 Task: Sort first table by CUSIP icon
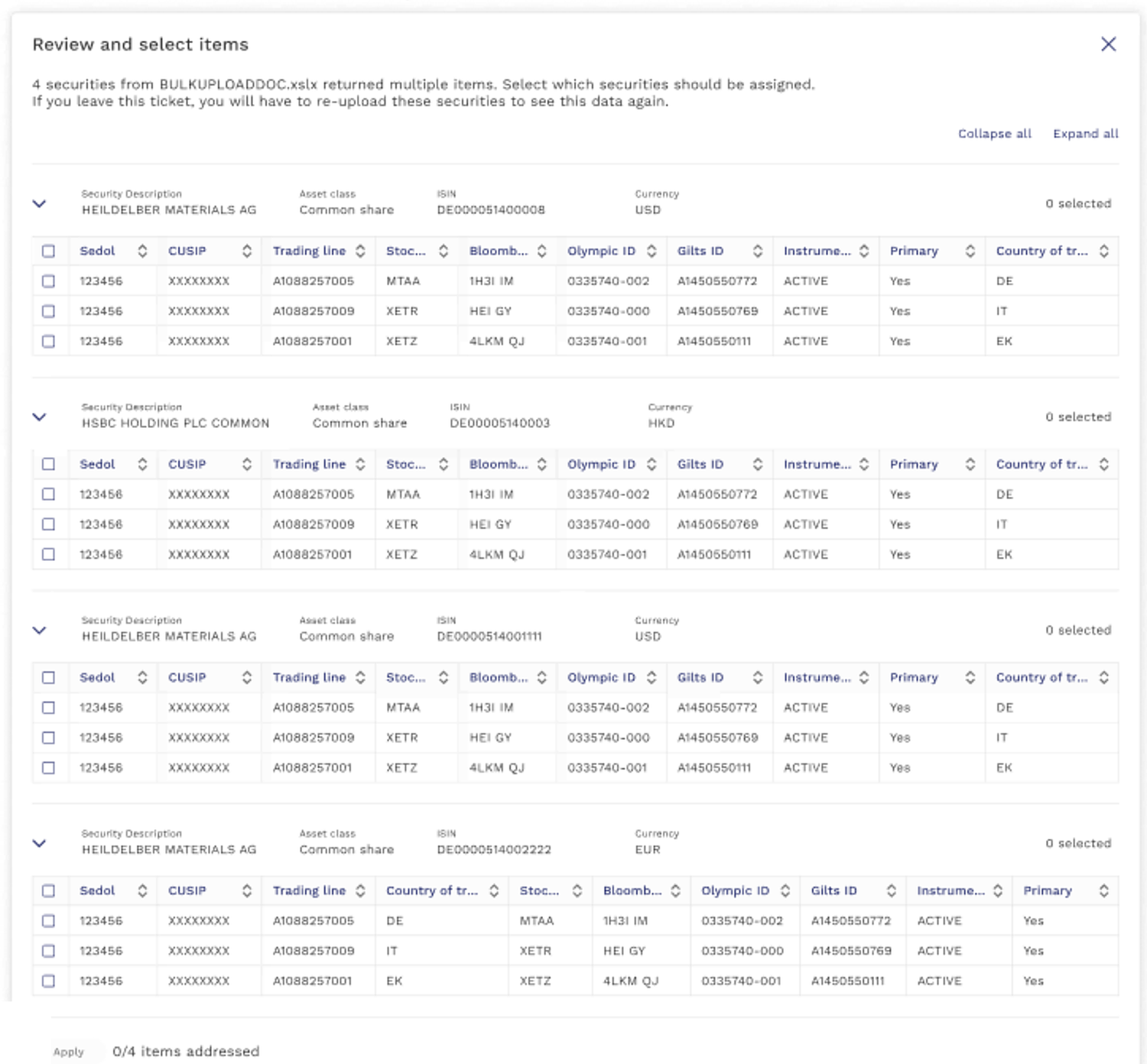tap(247, 251)
